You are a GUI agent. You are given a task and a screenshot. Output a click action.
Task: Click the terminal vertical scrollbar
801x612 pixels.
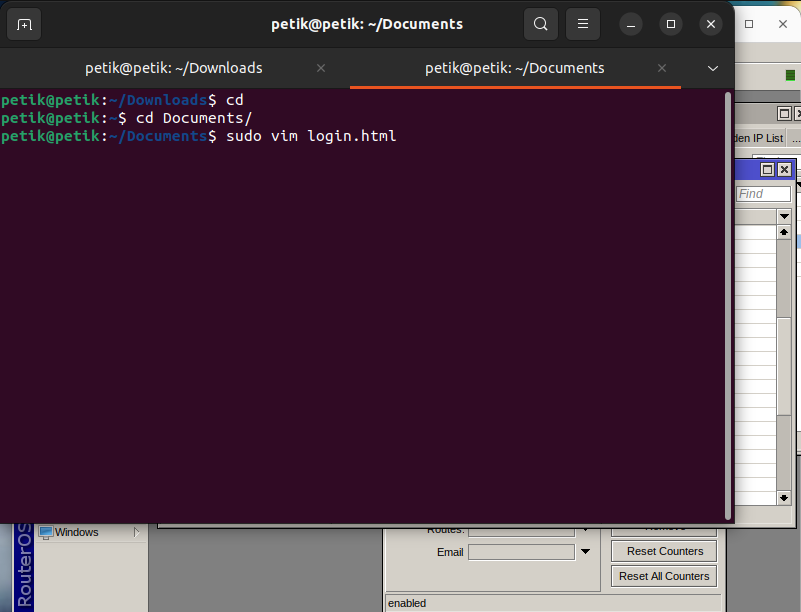pos(729,300)
